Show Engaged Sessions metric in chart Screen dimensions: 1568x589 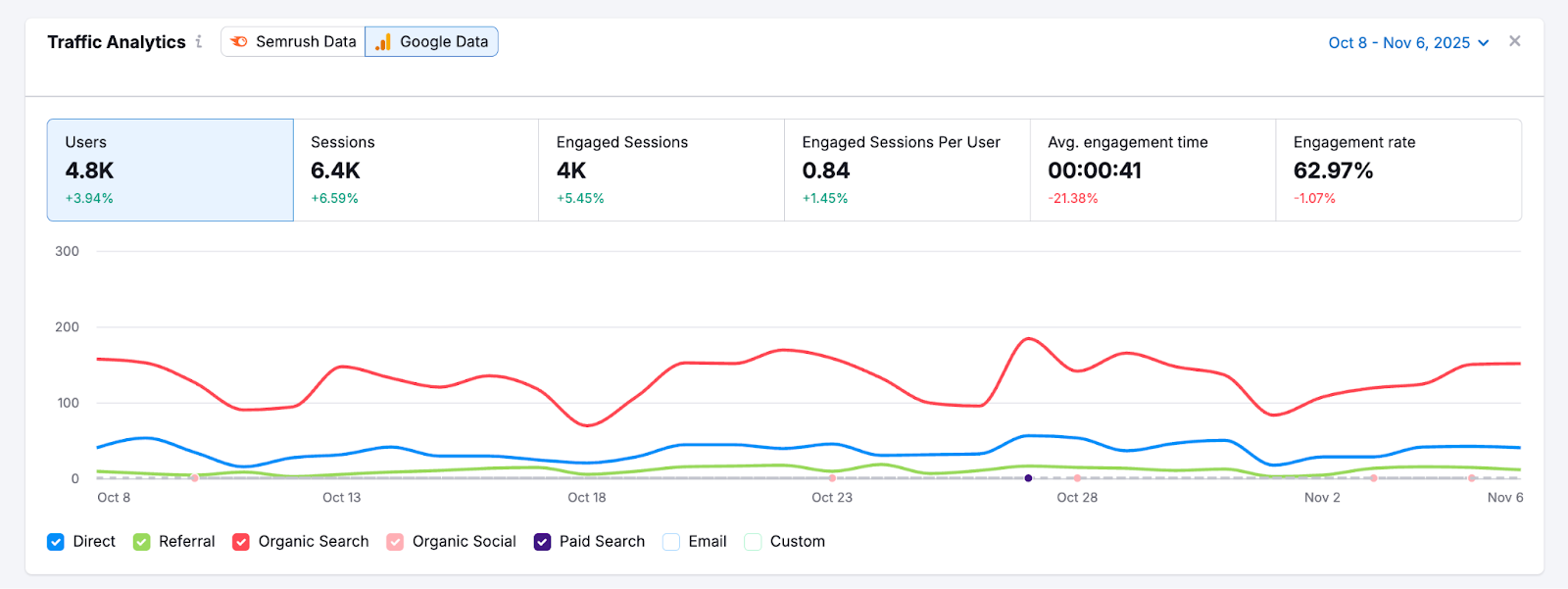(661, 170)
